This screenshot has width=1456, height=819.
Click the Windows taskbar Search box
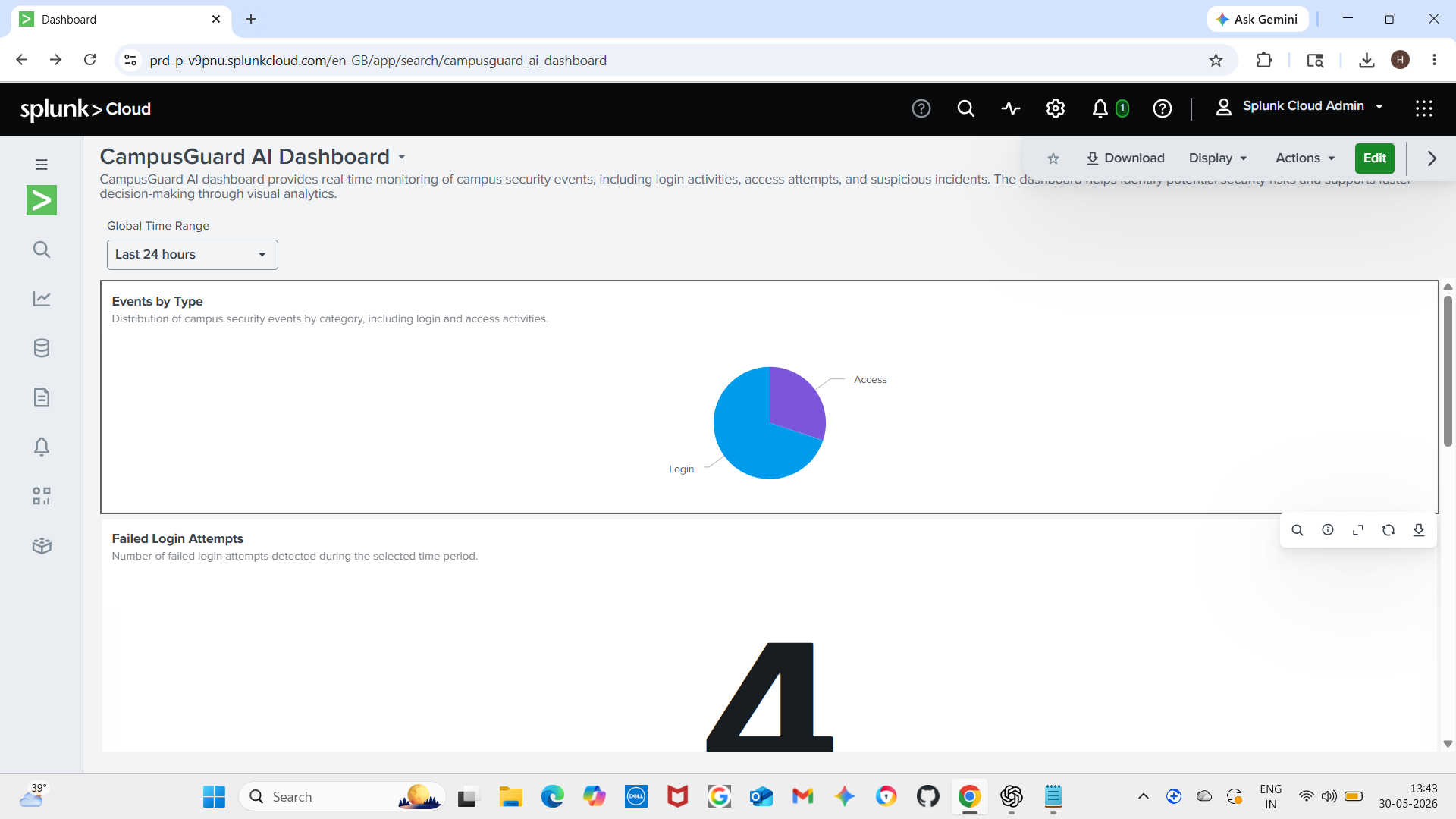pos(343,796)
